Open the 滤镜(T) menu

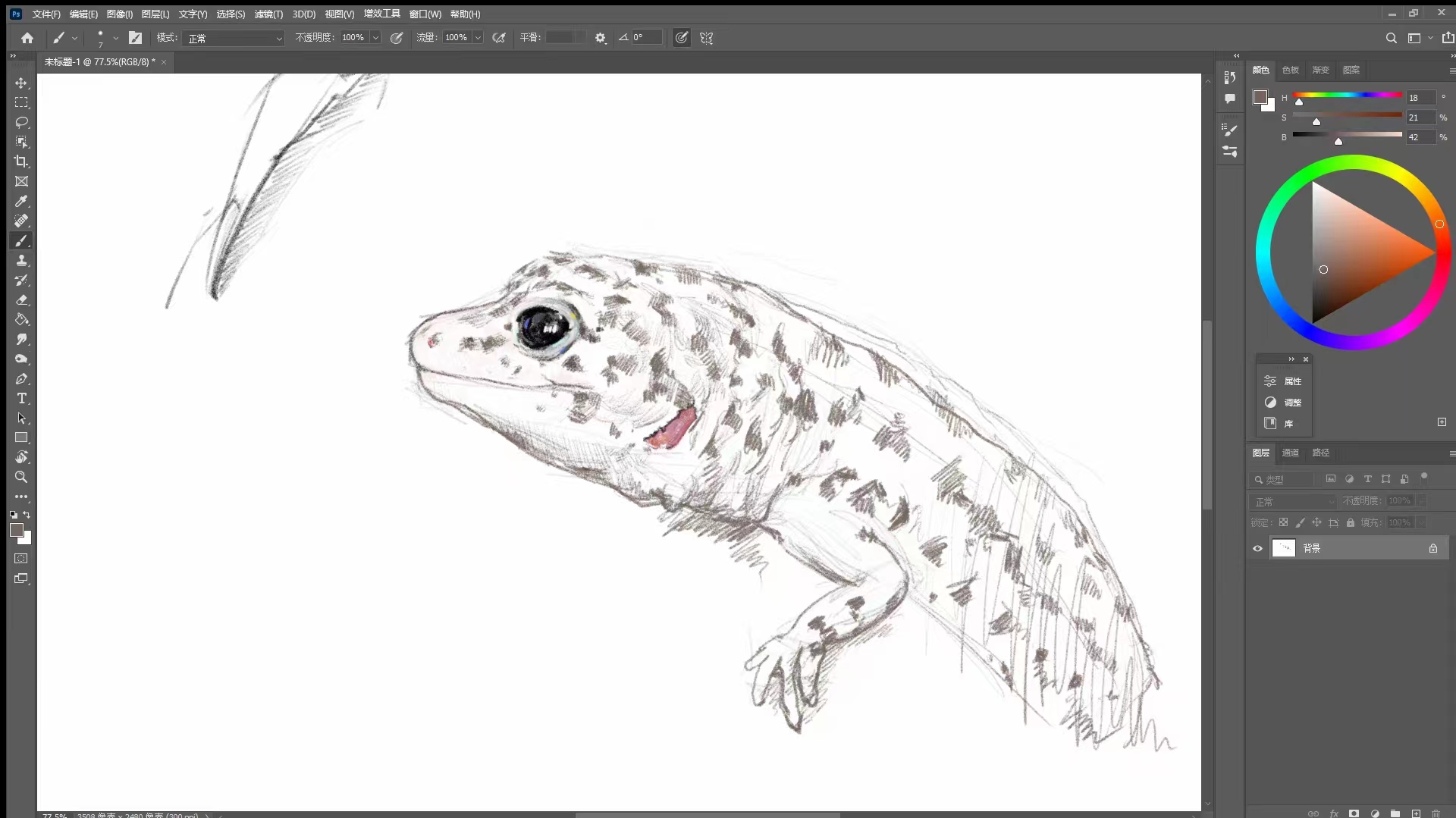point(268,14)
